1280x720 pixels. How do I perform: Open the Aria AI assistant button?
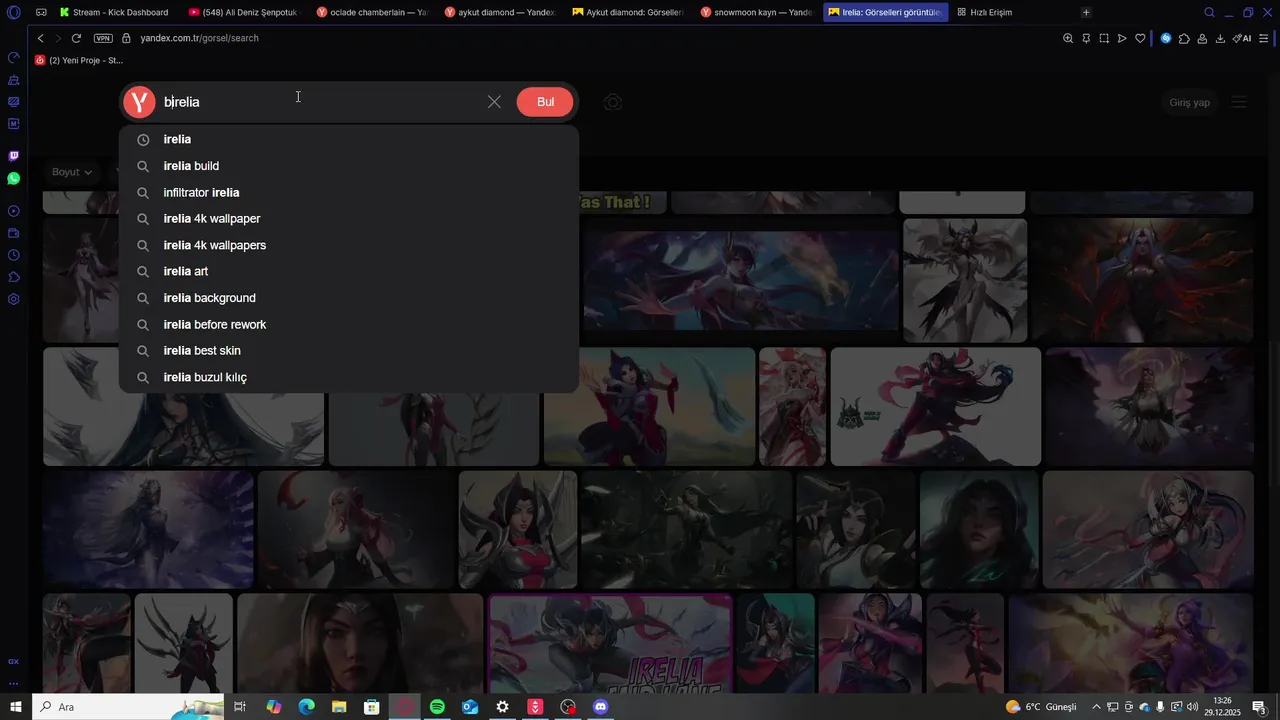click(x=1242, y=38)
